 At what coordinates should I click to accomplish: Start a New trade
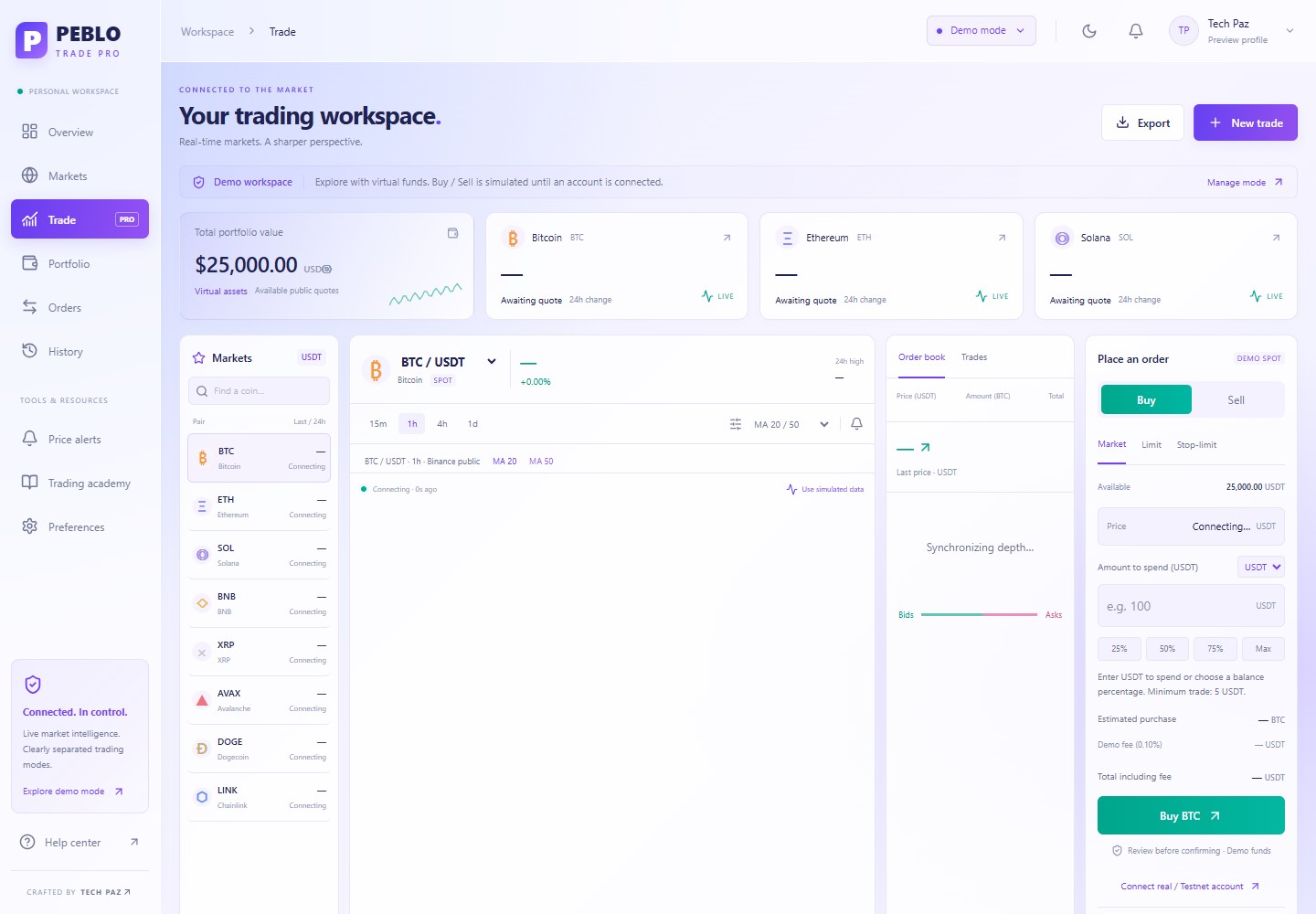(x=1246, y=122)
